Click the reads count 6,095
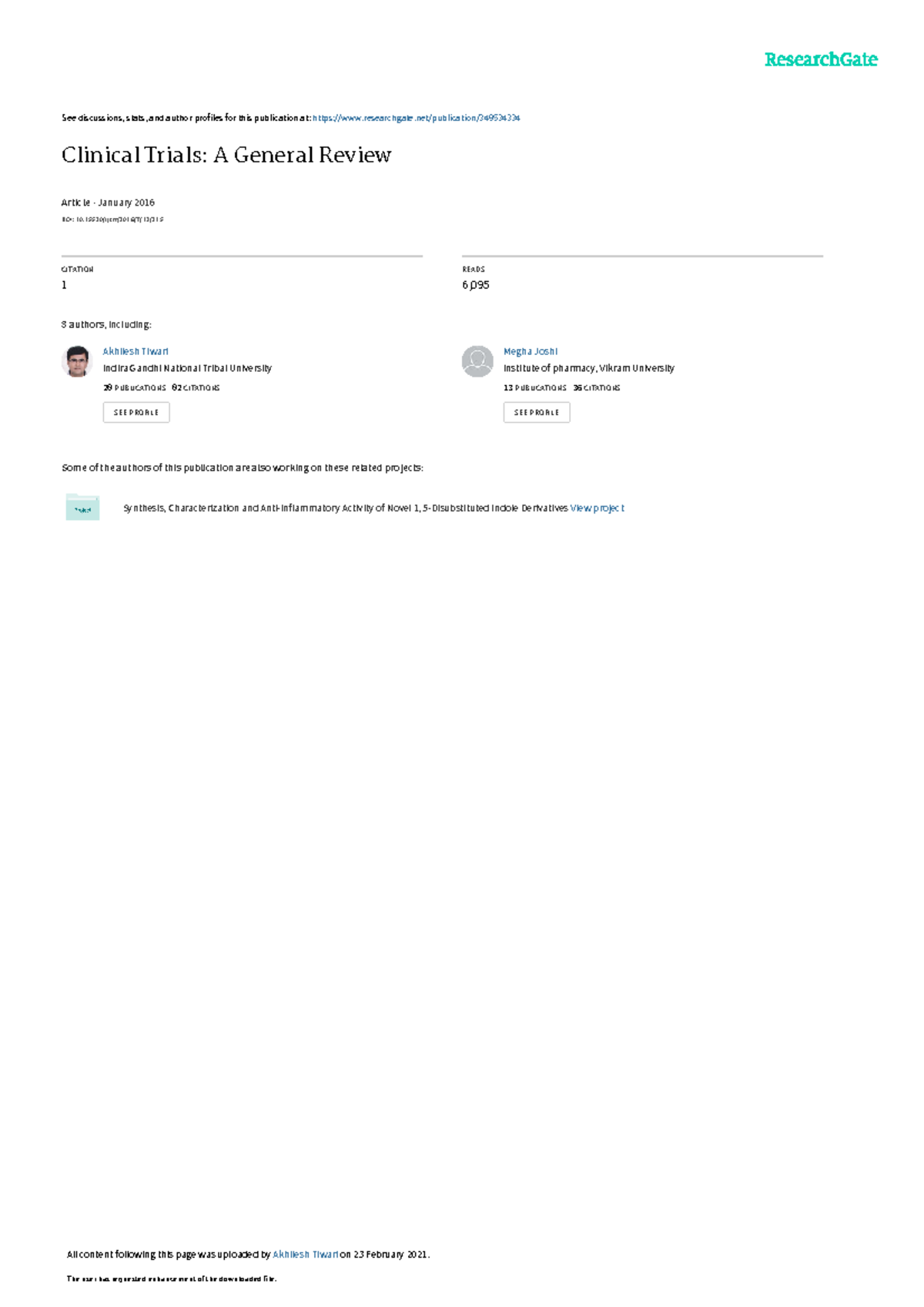This screenshot has width=924, height=1307. pos(476,285)
